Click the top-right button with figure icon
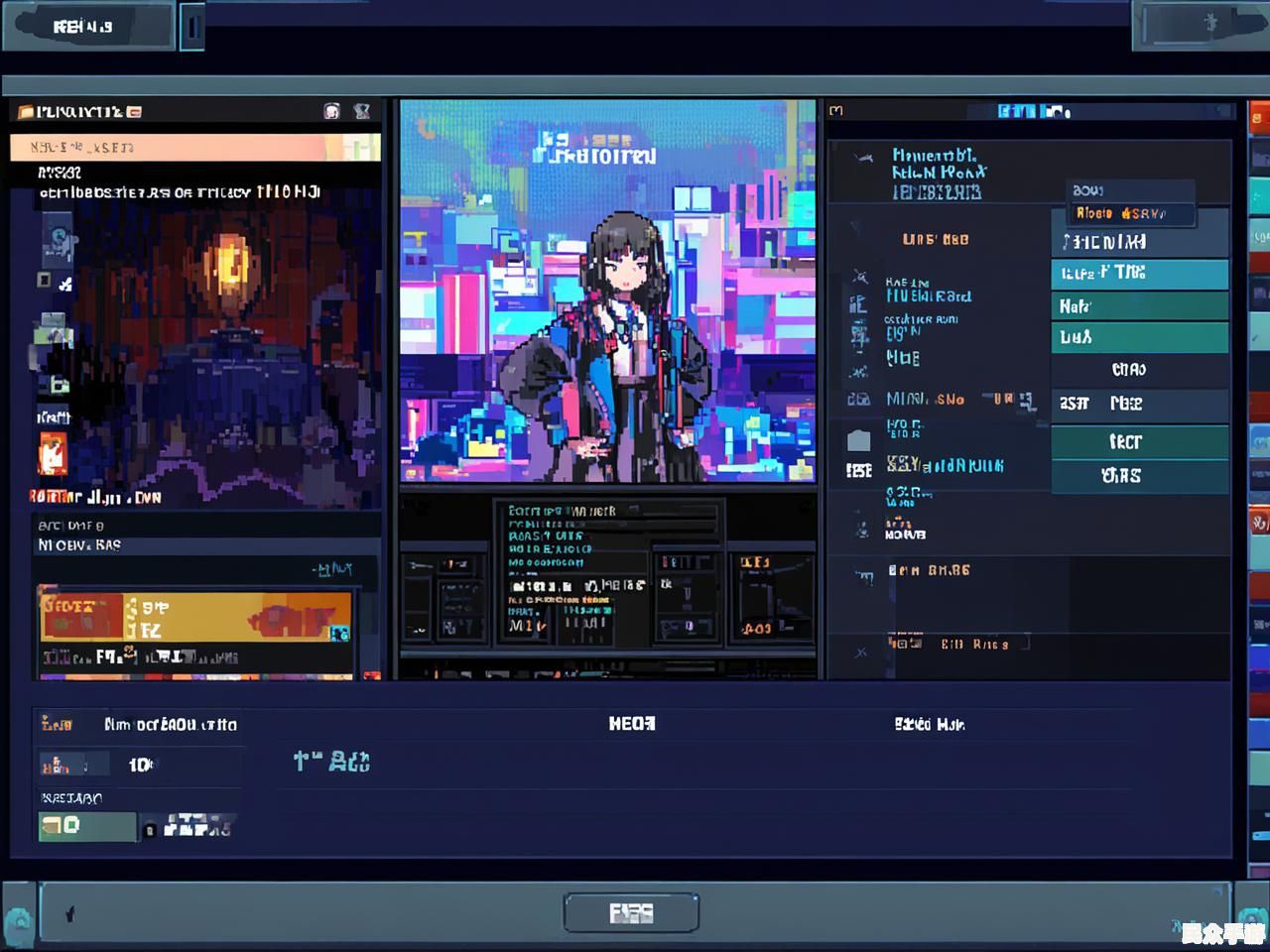1270x952 pixels. pyautogui.click(x=1200, y=24)
